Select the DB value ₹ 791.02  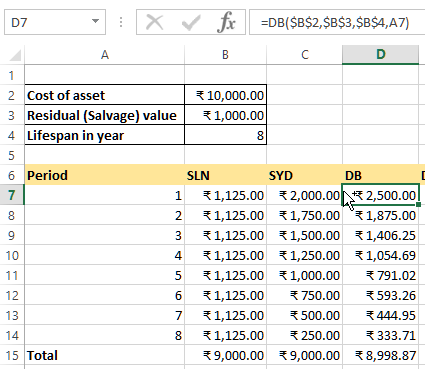pyautogui.click(x=380, y=275)
